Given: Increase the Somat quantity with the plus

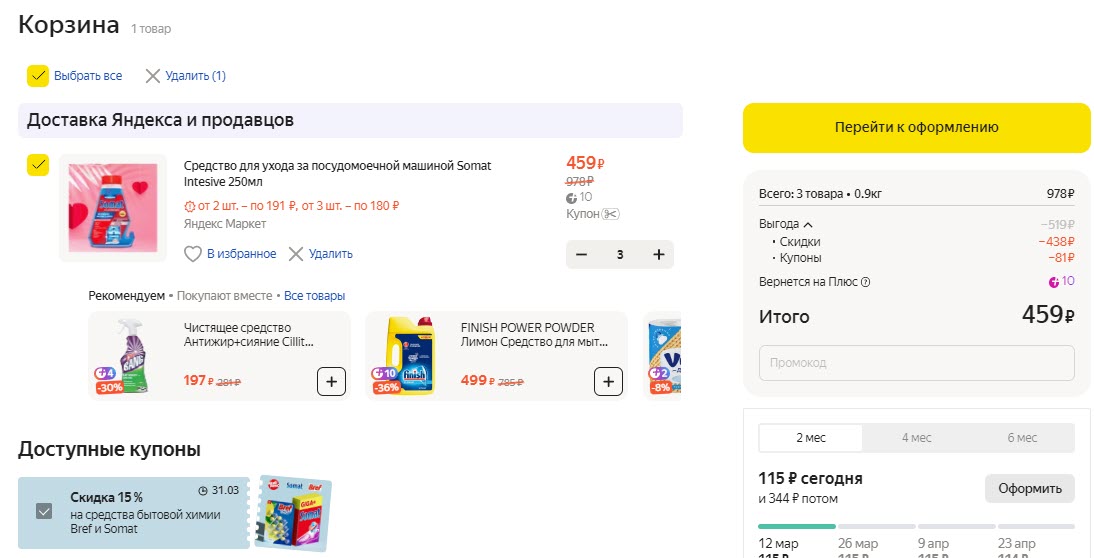Looking at the screenshot, I should [658, 255].
